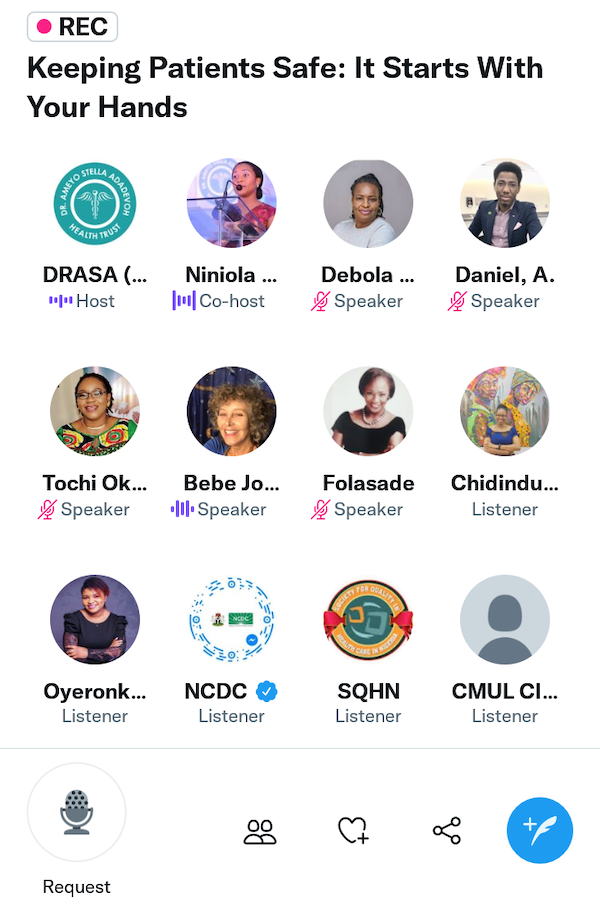Click the Space title Keeping Patients Safe
The width and height of the screenshot is (600, 908).
(285, 87)
